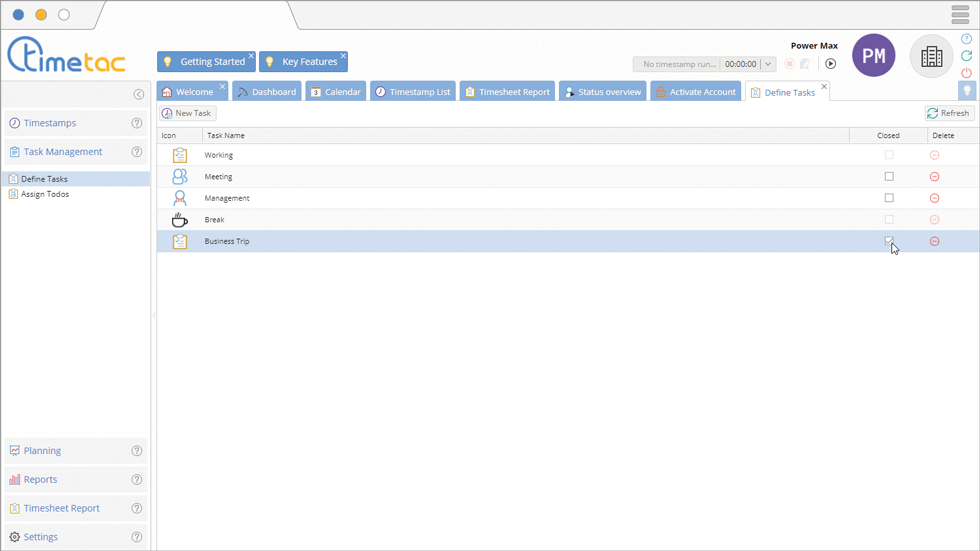Viewport: 980px width, 551px height.
Task: Click the New Task button
Action: [x=188, y=113]
